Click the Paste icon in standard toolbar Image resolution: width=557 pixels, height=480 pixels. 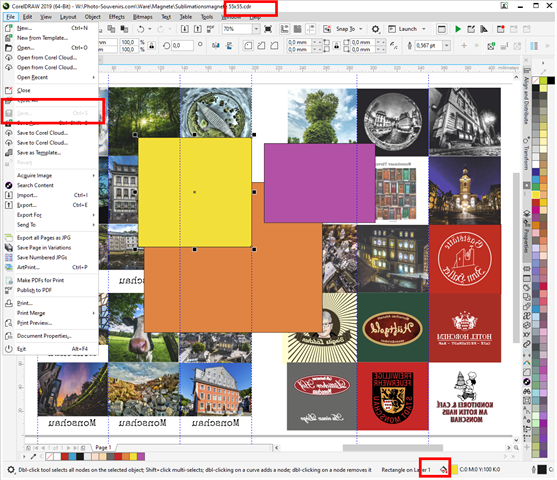[124, 29]
